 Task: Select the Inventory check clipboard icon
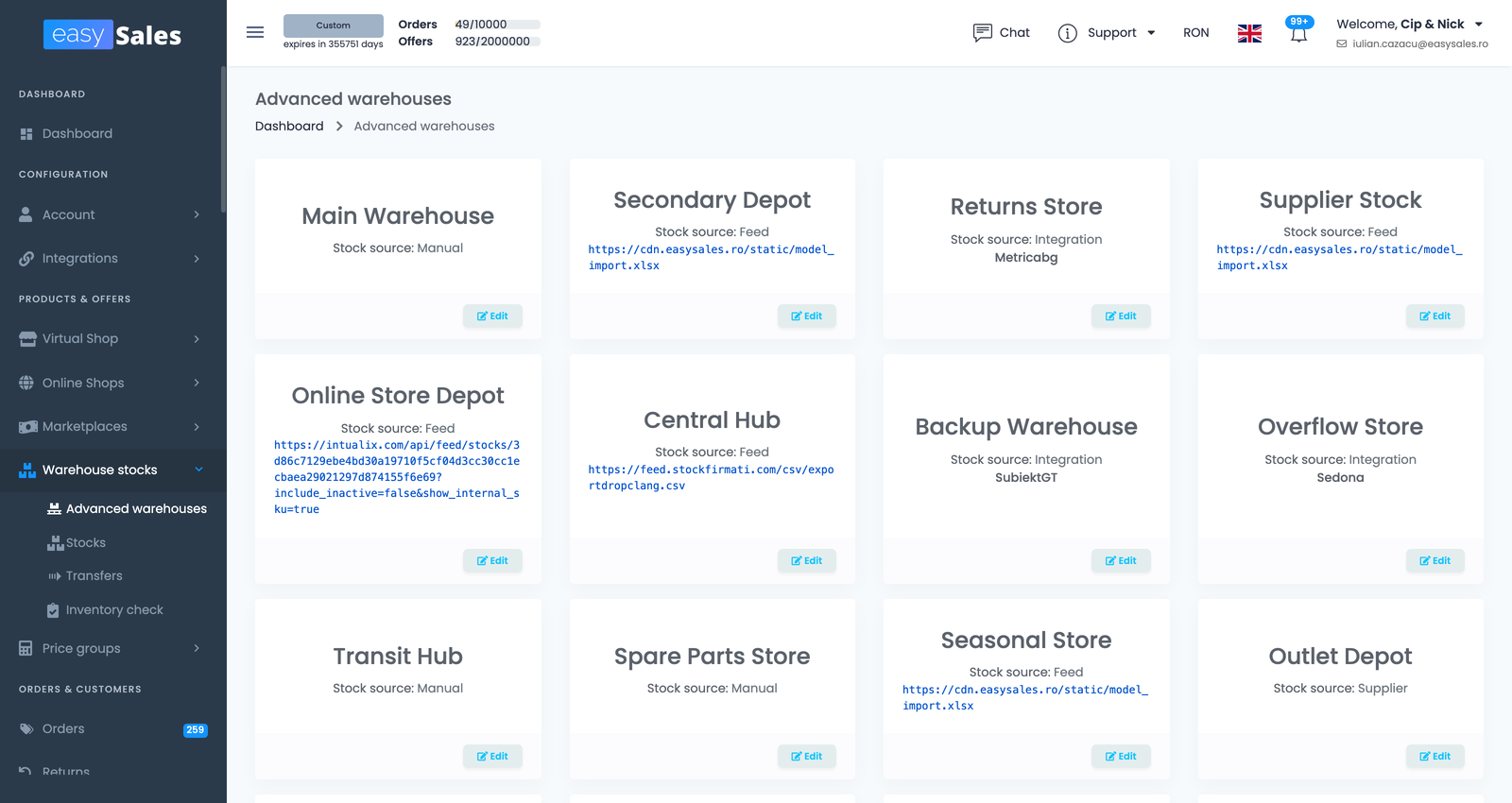click(53, 610)
